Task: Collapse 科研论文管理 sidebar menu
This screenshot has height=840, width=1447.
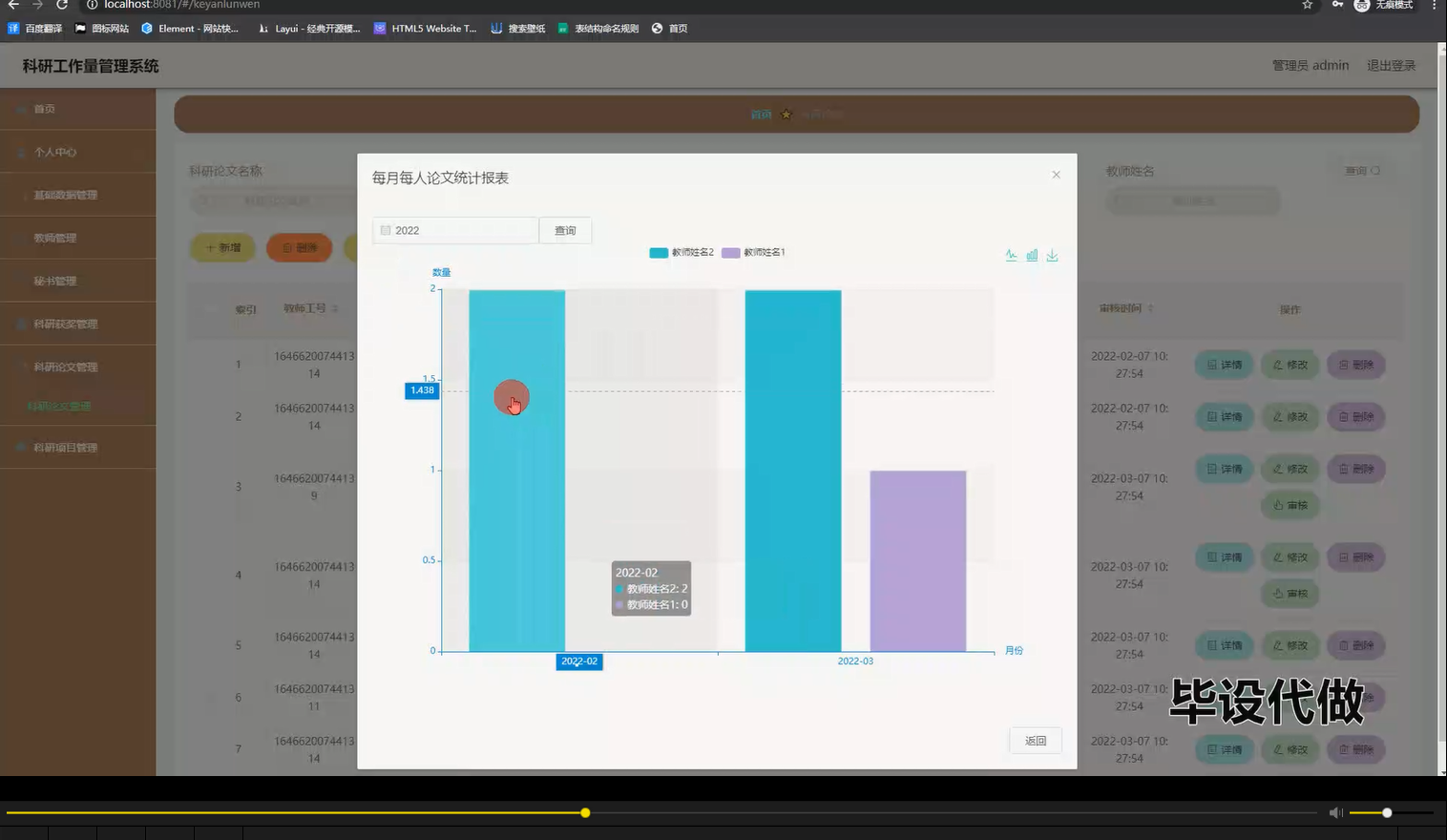Action: (77, 367)
